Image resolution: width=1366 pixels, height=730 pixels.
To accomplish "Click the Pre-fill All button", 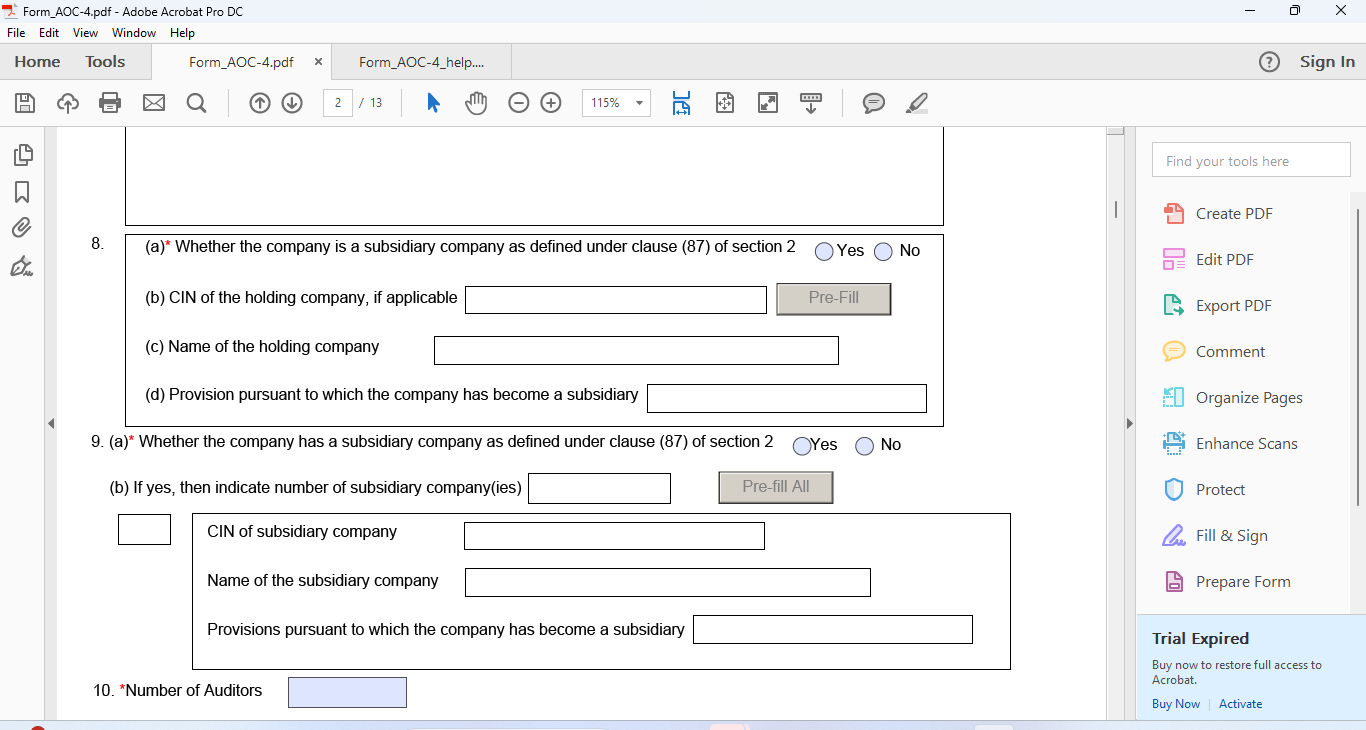I will click(775, 487).
